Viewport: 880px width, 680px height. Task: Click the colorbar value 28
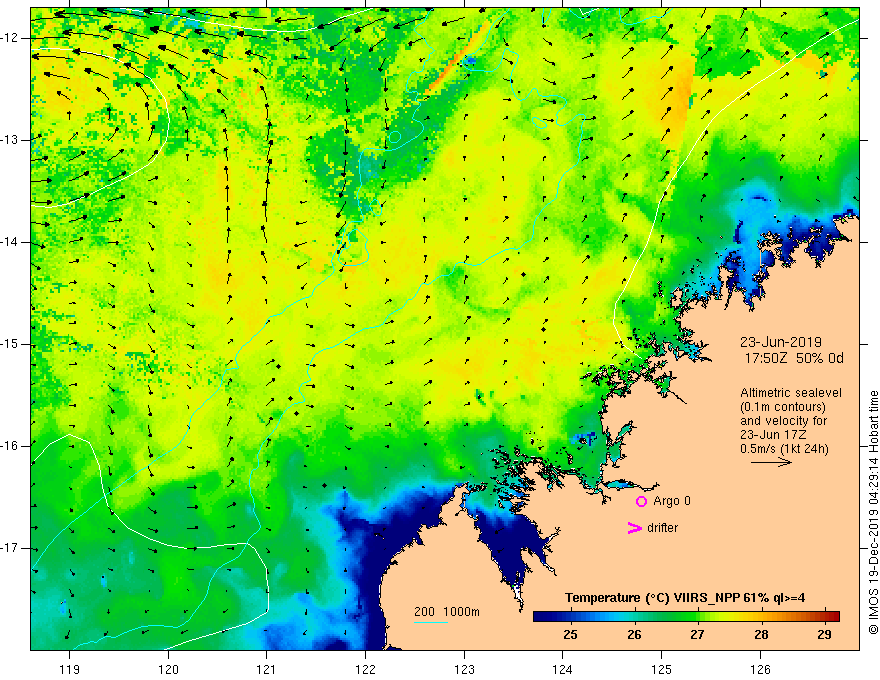pos(761,635)
